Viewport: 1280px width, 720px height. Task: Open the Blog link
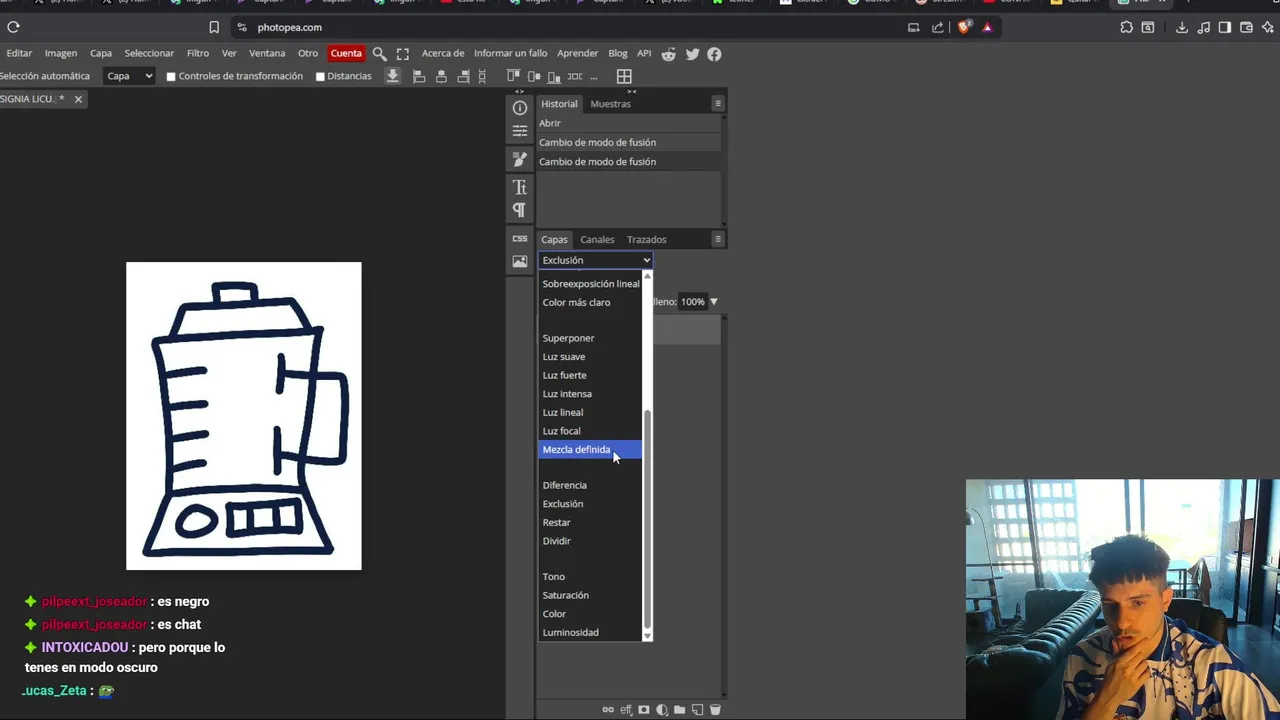618,54
